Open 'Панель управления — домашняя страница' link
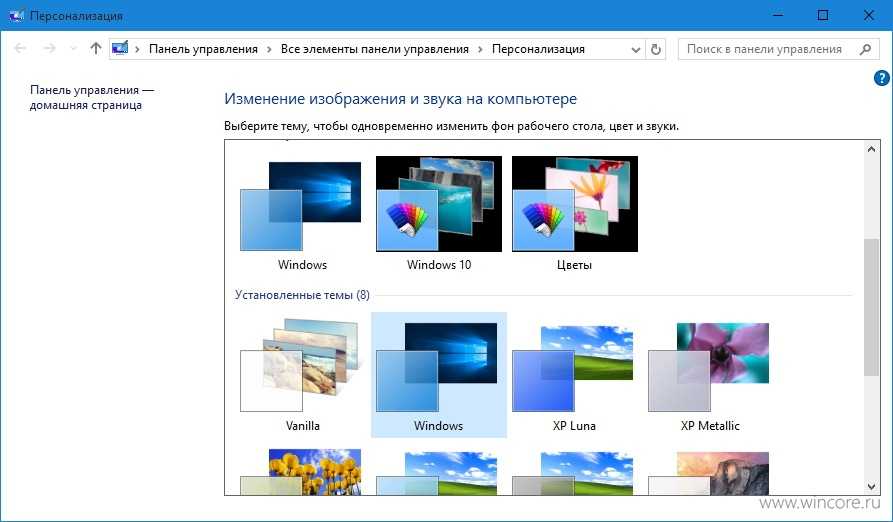The image size is (893, 522). [92, 97]
